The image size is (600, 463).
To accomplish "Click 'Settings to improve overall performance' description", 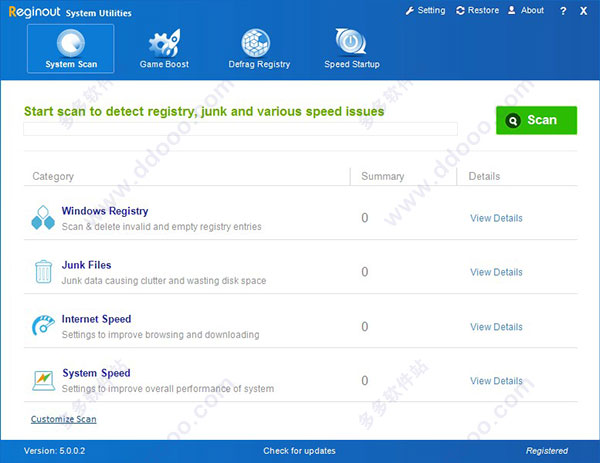I will click(168, 389).
